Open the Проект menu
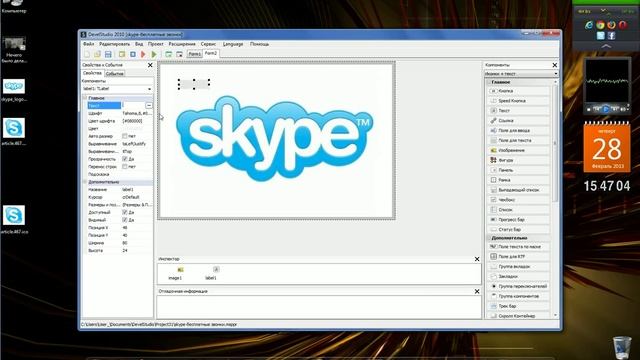 (x=156, y=44)
